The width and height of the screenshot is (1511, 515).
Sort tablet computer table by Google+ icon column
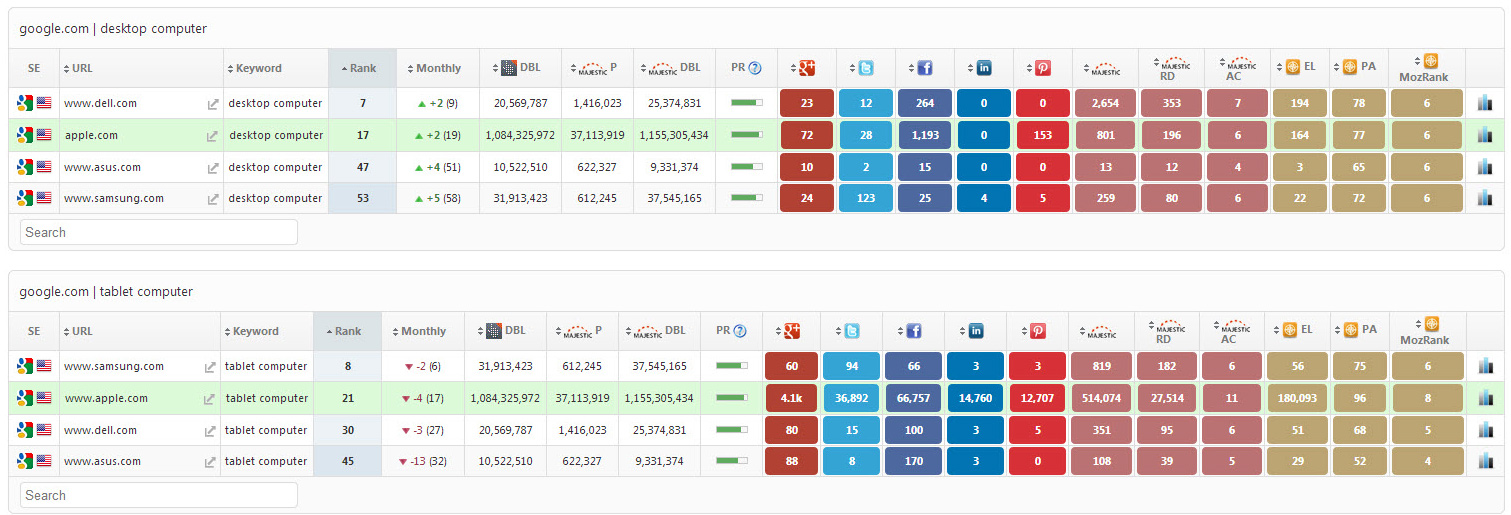[x=792, y=331]
